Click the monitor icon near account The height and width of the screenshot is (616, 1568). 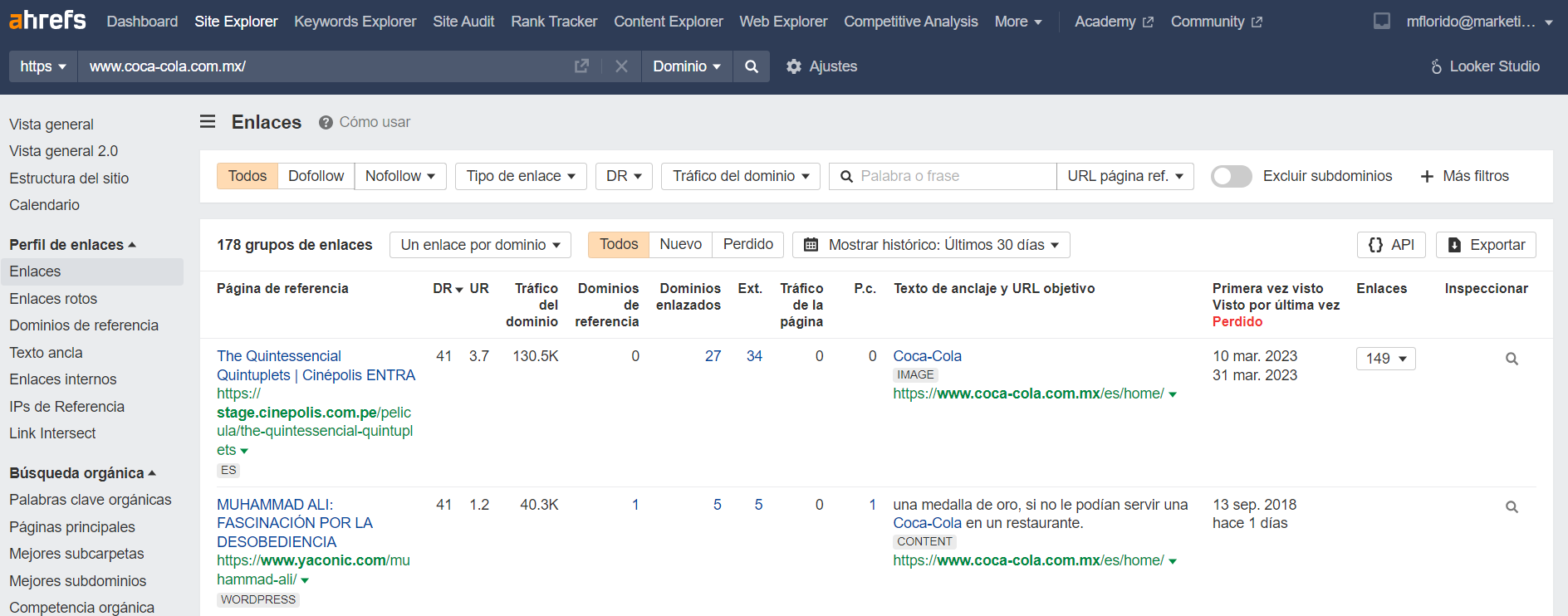pyautogui.click(x=1382, y=21)
